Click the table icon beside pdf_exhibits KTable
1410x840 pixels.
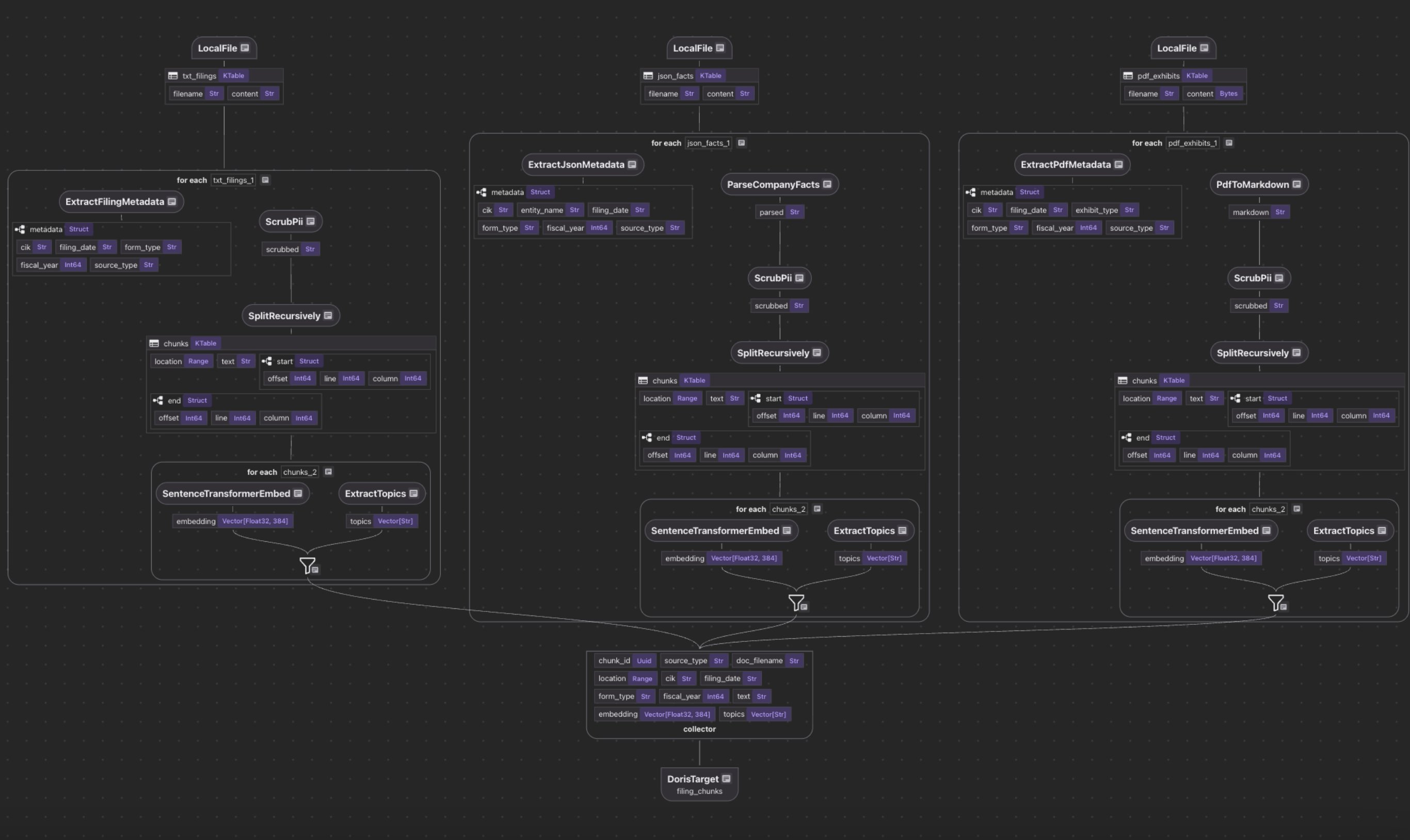coord(1127,75)
